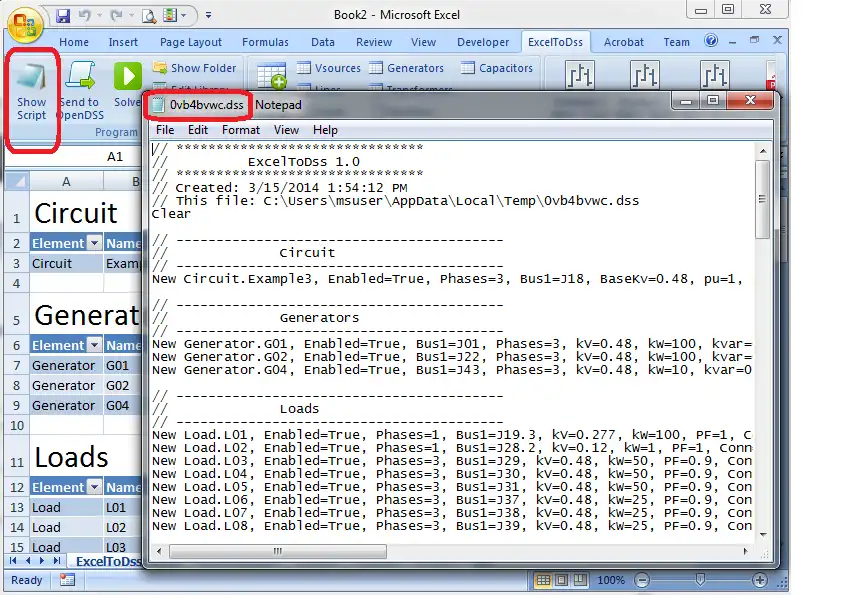846x595 pixels.
Task: Switch to Page Layout view in status bar
Action: point(561,580)
